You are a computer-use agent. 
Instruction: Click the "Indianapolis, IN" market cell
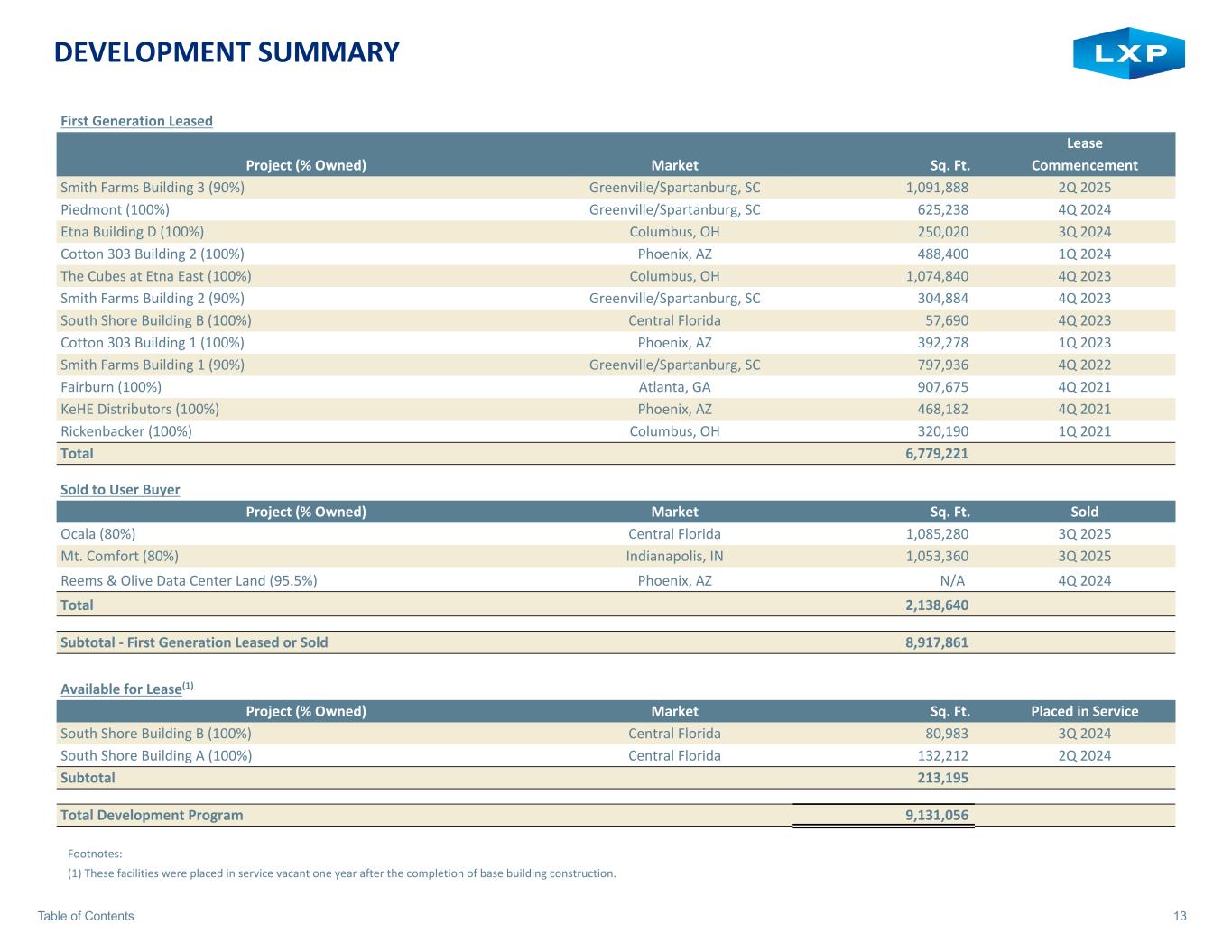(674, 556)
